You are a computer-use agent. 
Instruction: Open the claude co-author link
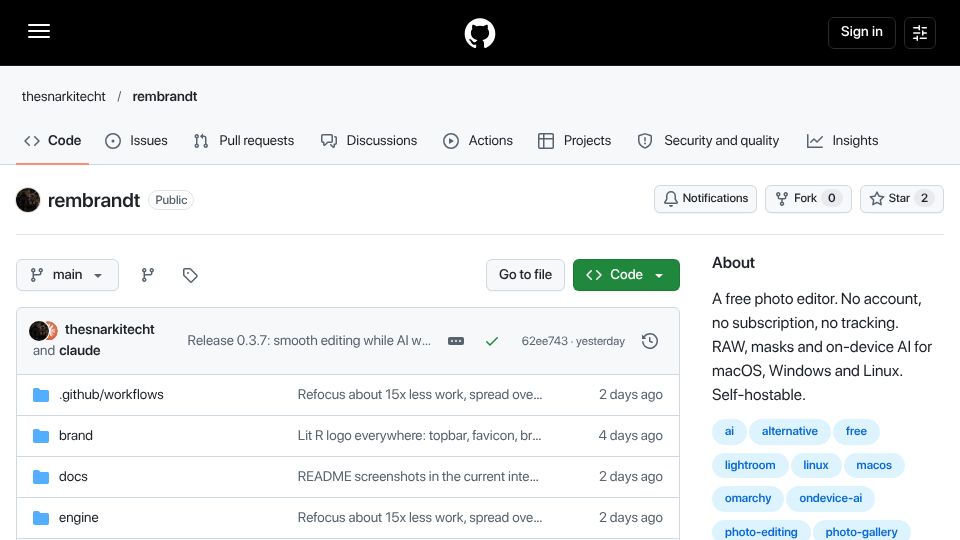coord(80,350)
